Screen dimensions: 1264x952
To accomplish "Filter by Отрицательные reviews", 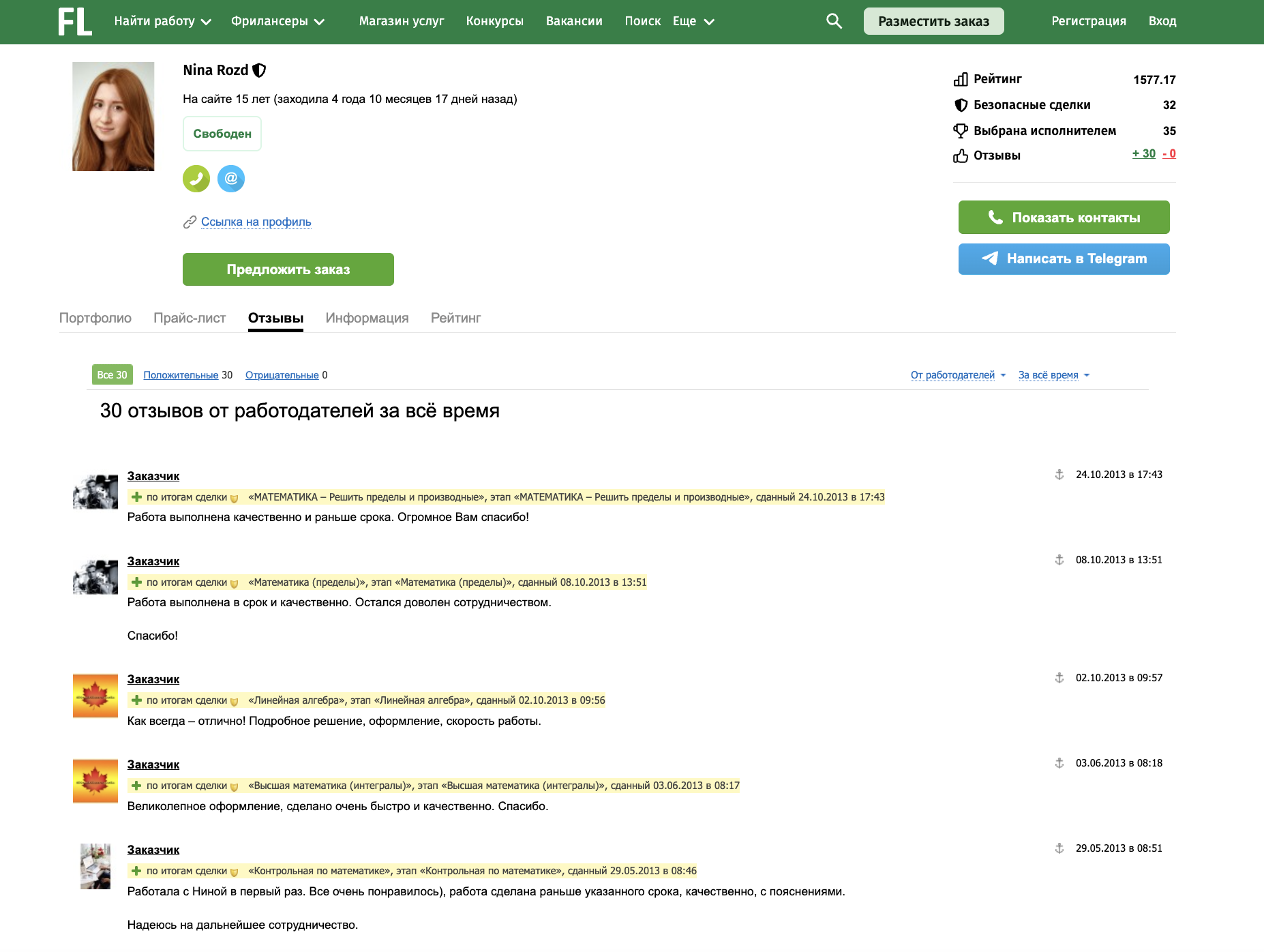I will point(282,375).
